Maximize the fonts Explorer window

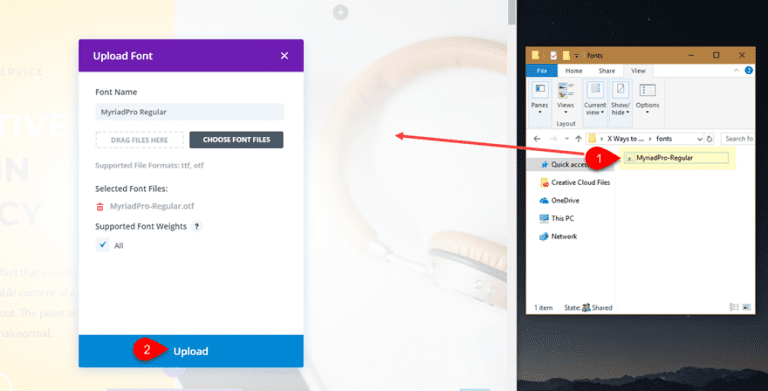click(716, 55)
